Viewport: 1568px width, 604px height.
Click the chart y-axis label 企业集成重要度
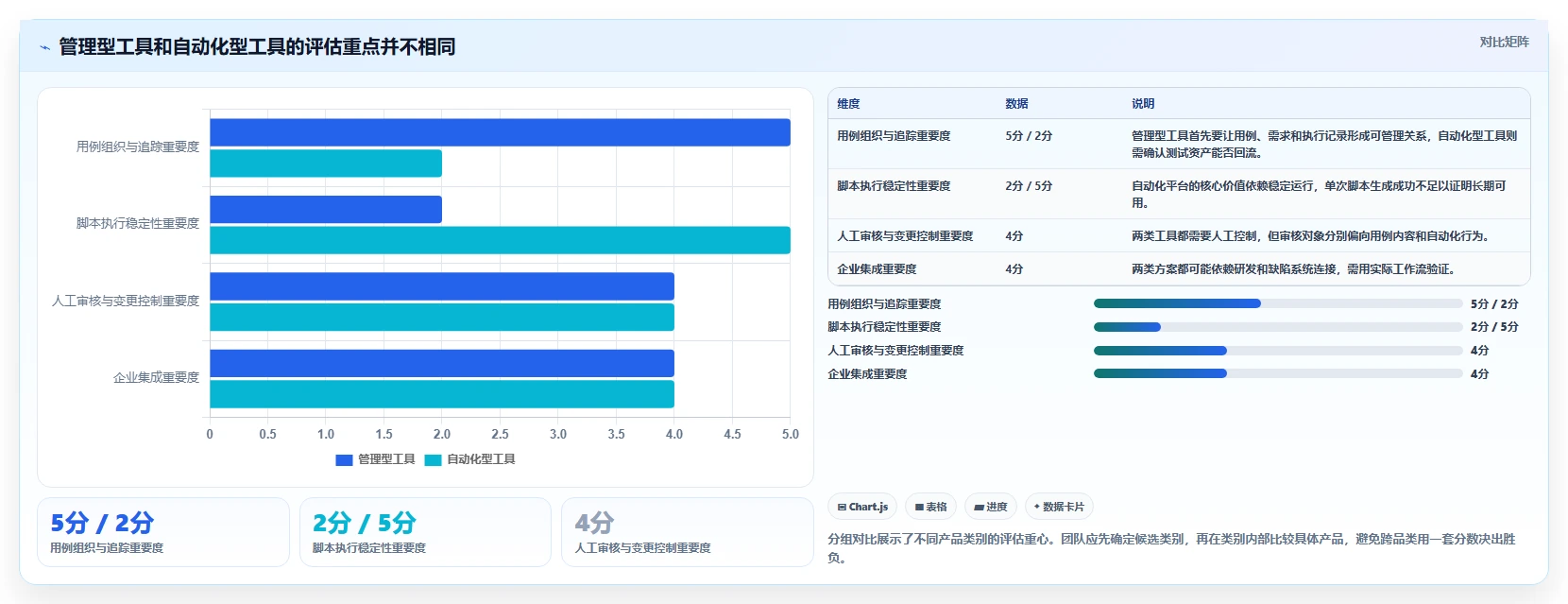click(157, 377)
